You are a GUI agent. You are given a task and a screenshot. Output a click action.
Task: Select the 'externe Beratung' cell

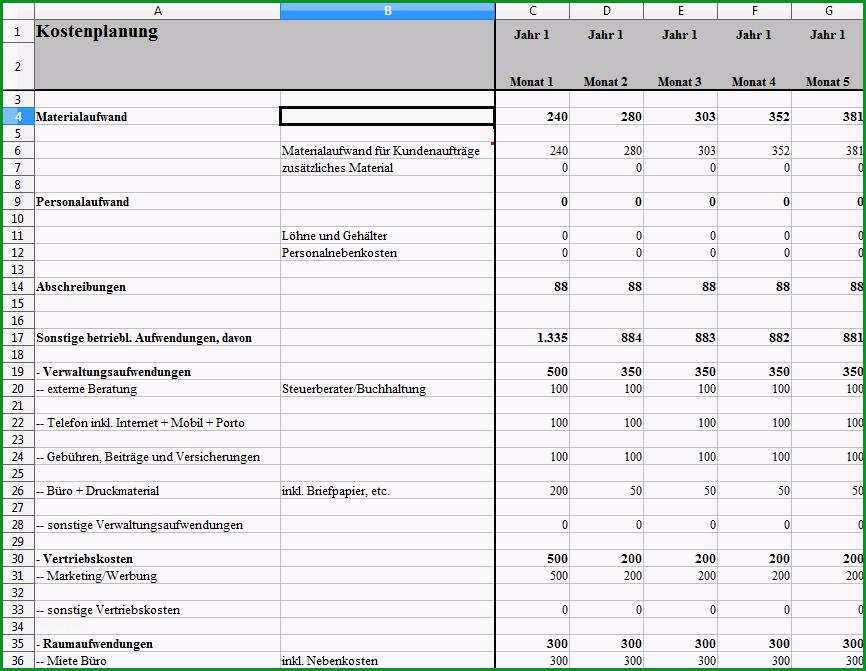pos(157,389)
